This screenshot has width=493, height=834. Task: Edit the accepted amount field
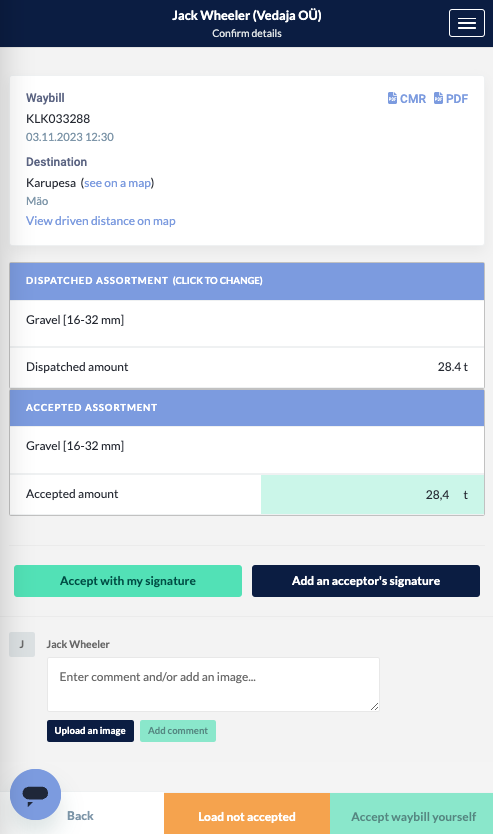point(372,495)
